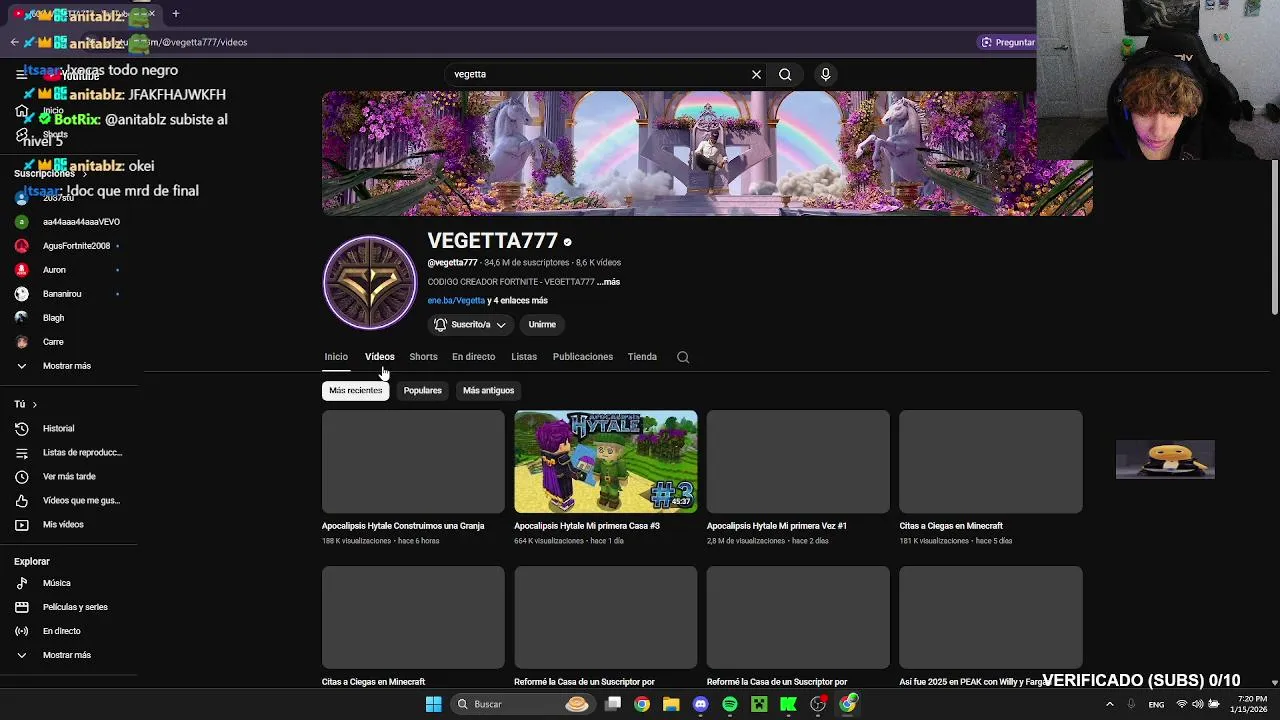Click the notification bell on Suscrito/a

coord(440,324)
